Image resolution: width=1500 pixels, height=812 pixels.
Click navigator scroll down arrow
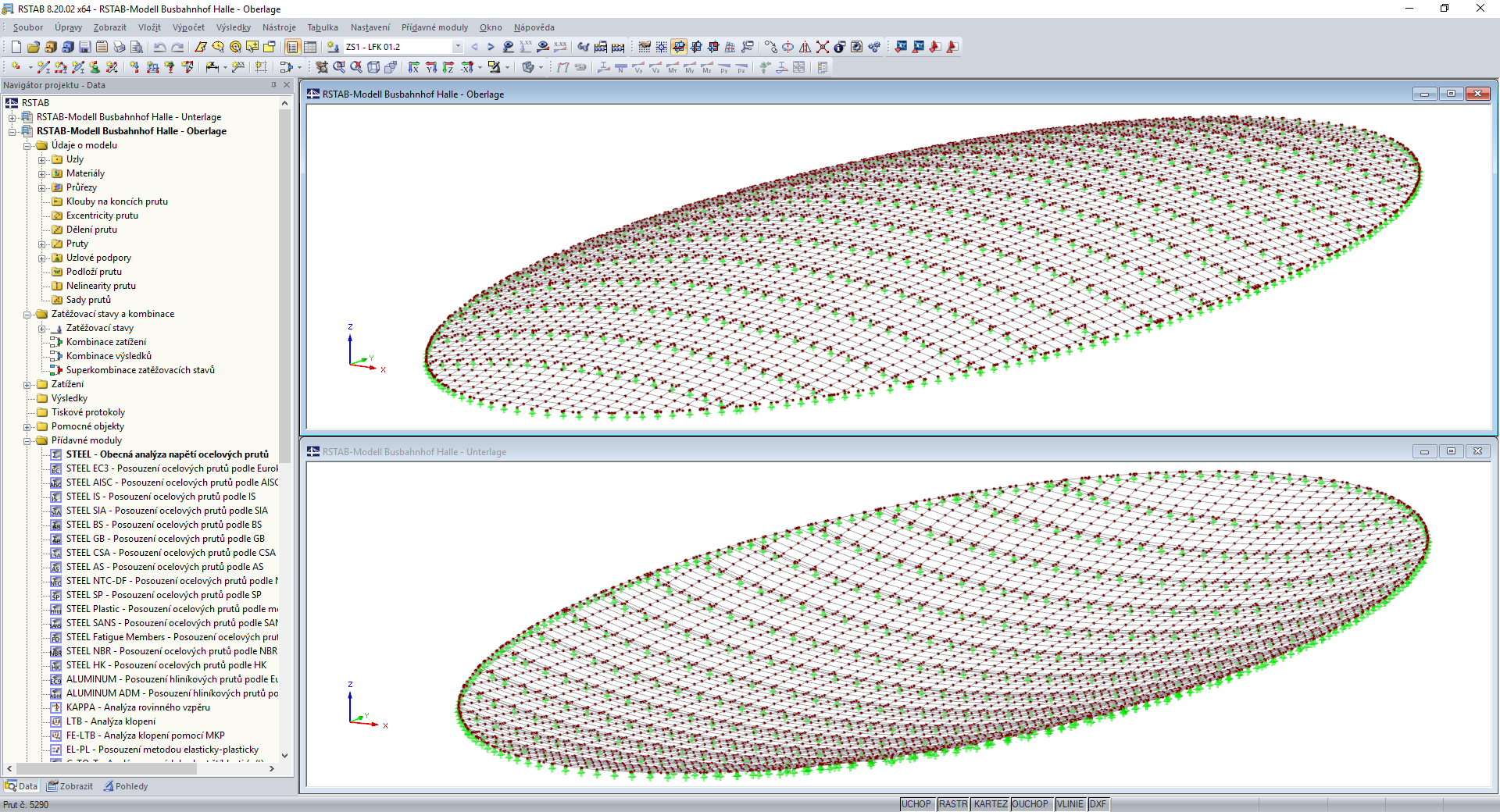point(284,756)
